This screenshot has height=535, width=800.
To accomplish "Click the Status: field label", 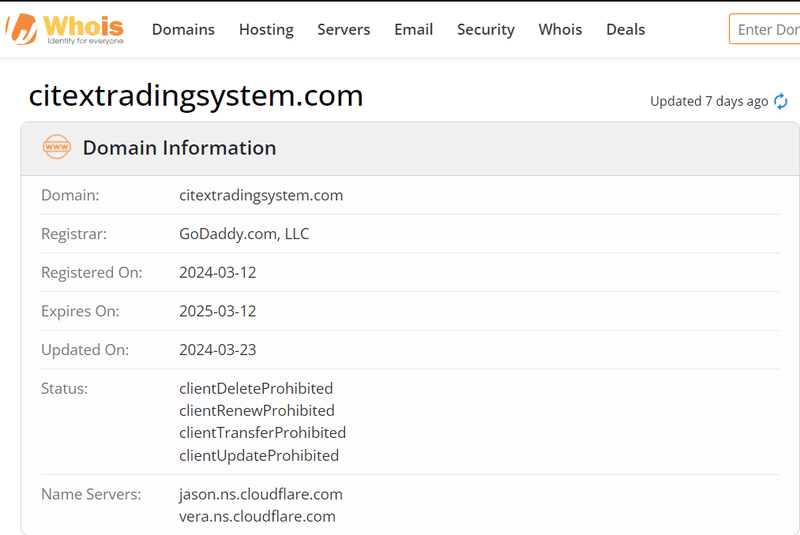I will pyautogui.click(x=64, y=389).
